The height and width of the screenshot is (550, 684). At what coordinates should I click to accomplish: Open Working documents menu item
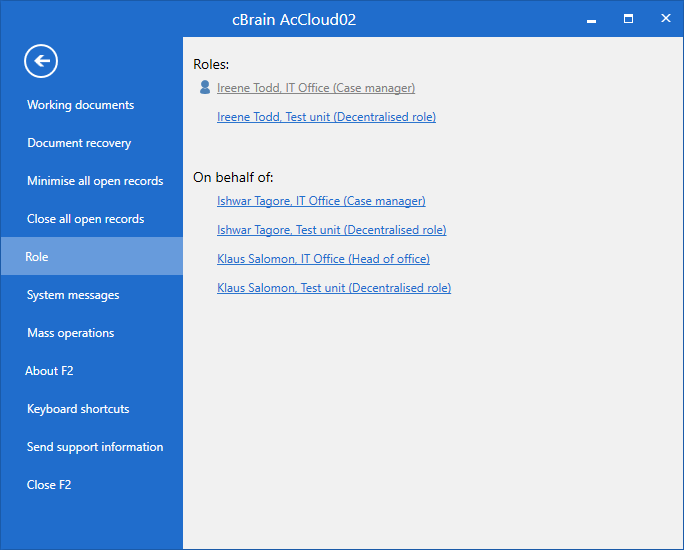80,105
